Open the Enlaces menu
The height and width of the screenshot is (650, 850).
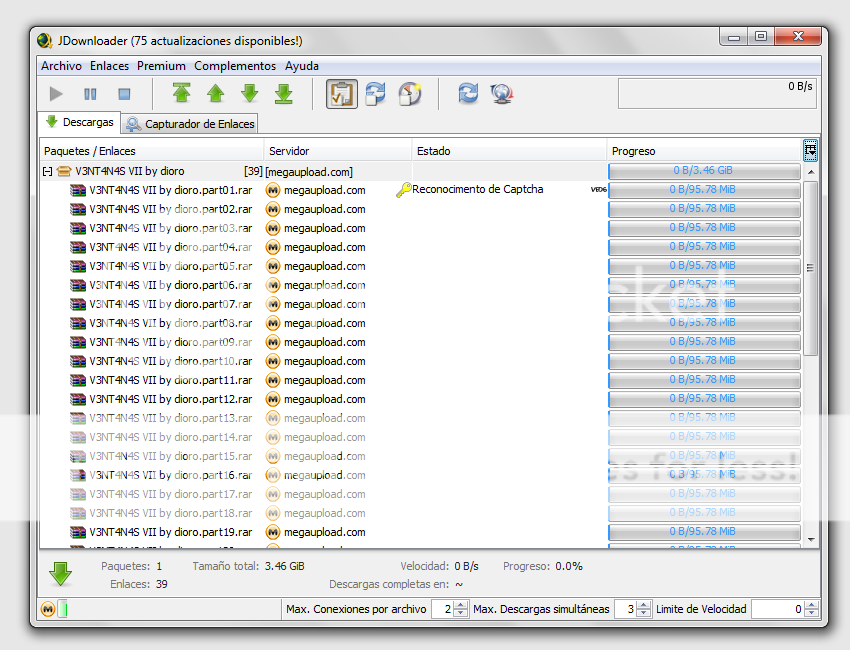coord(110,66)
